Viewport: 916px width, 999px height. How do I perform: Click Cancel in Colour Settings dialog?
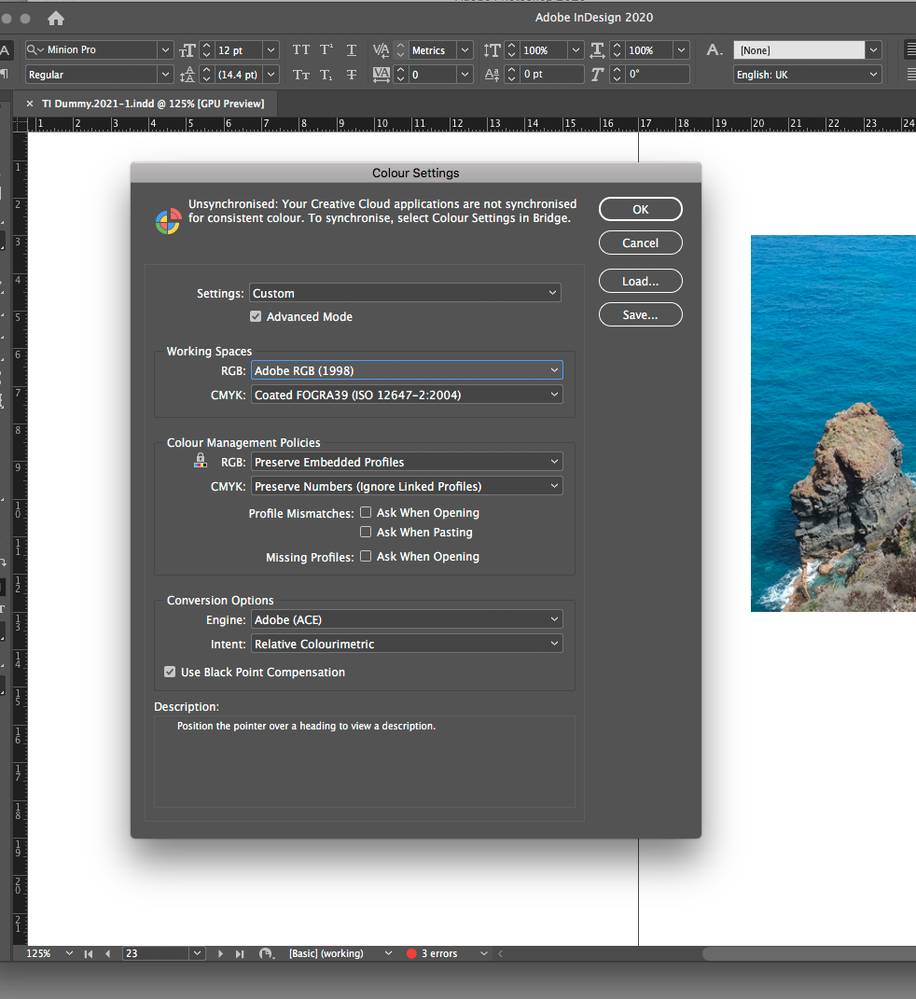coord(640,243)
